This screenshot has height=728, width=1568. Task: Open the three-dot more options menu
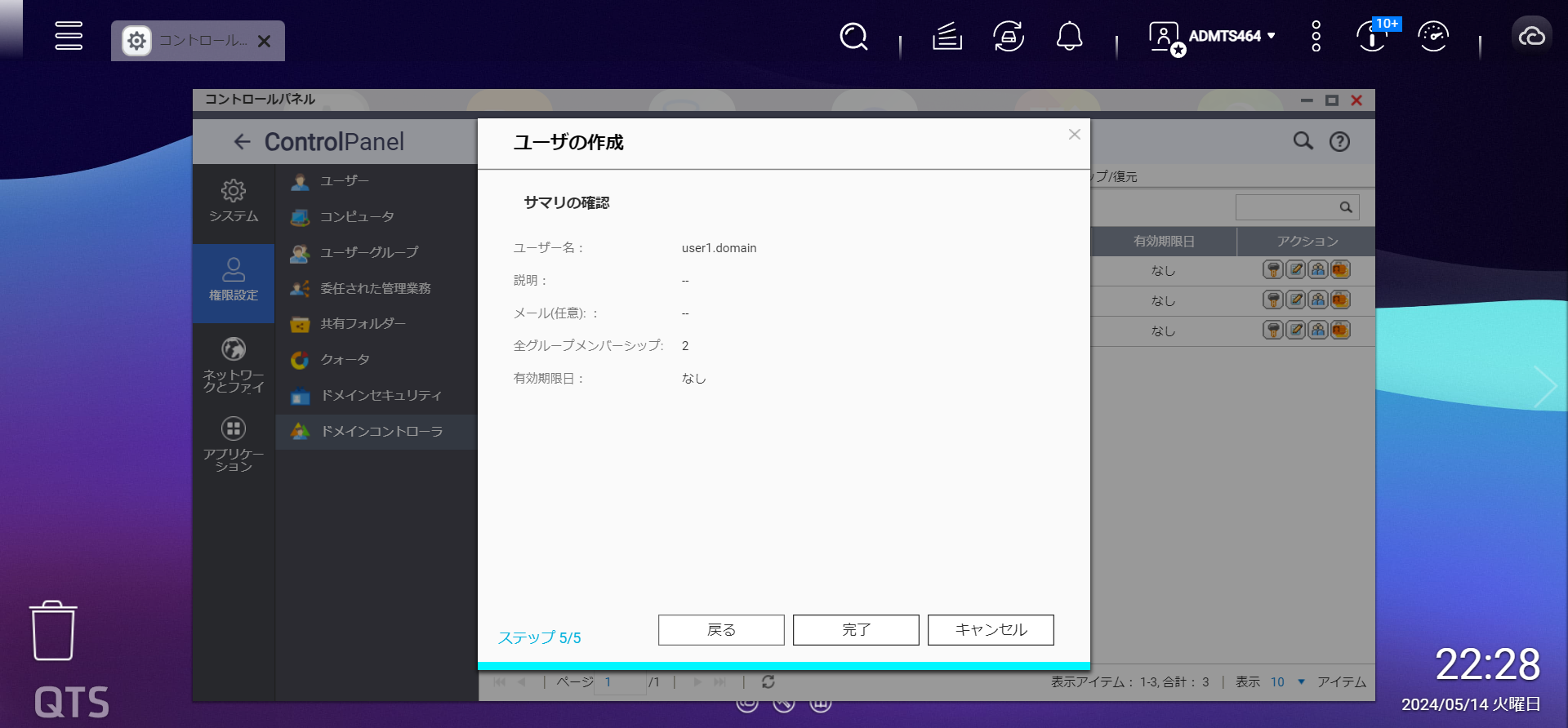pyautogui.click(x=1316, y=37)
